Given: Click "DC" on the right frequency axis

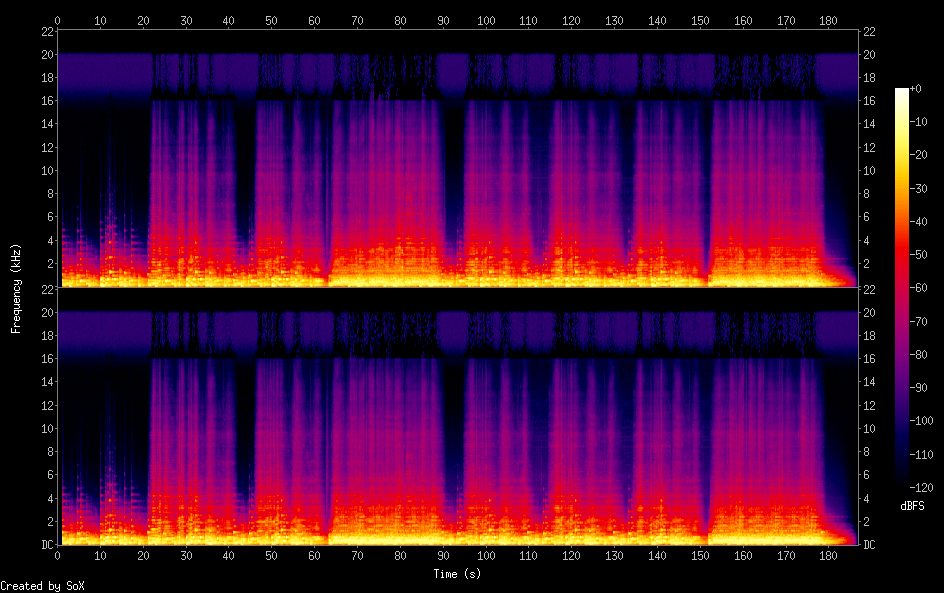Looking at the screenshot, I should [x=869, y=545].
